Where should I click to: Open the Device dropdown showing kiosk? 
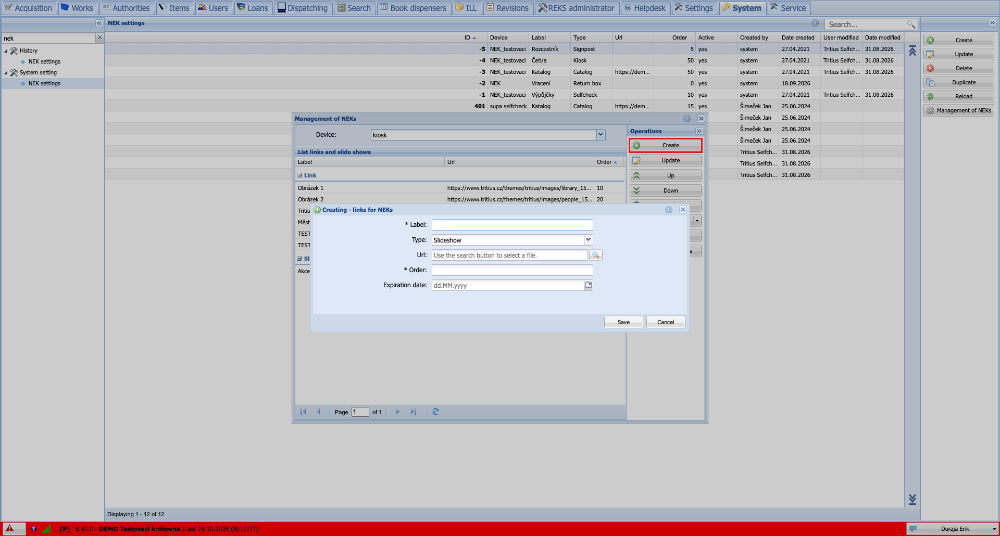click(600, 135)
